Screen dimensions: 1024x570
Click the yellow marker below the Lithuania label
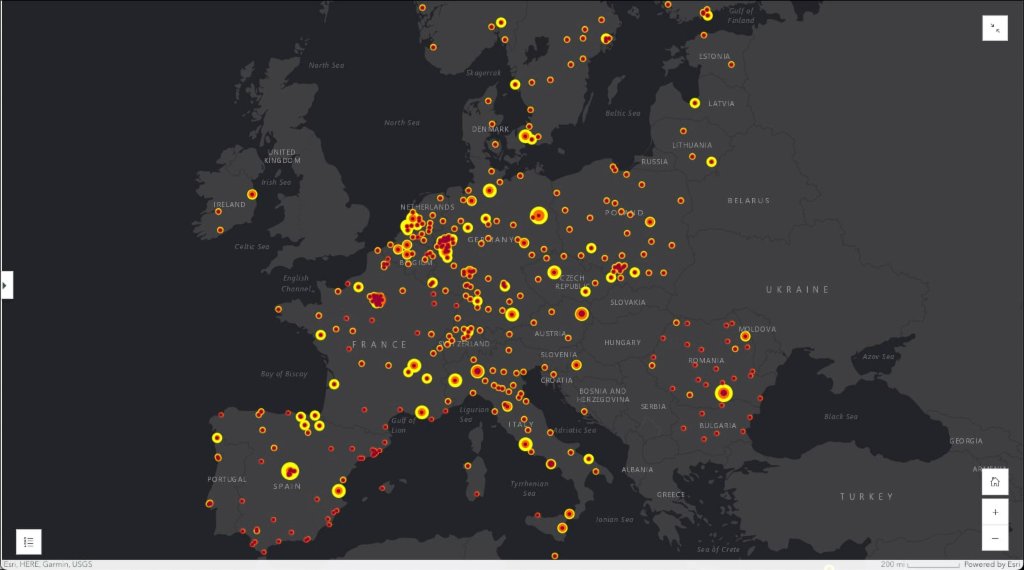pyautogui.click(x=711, y=161)
